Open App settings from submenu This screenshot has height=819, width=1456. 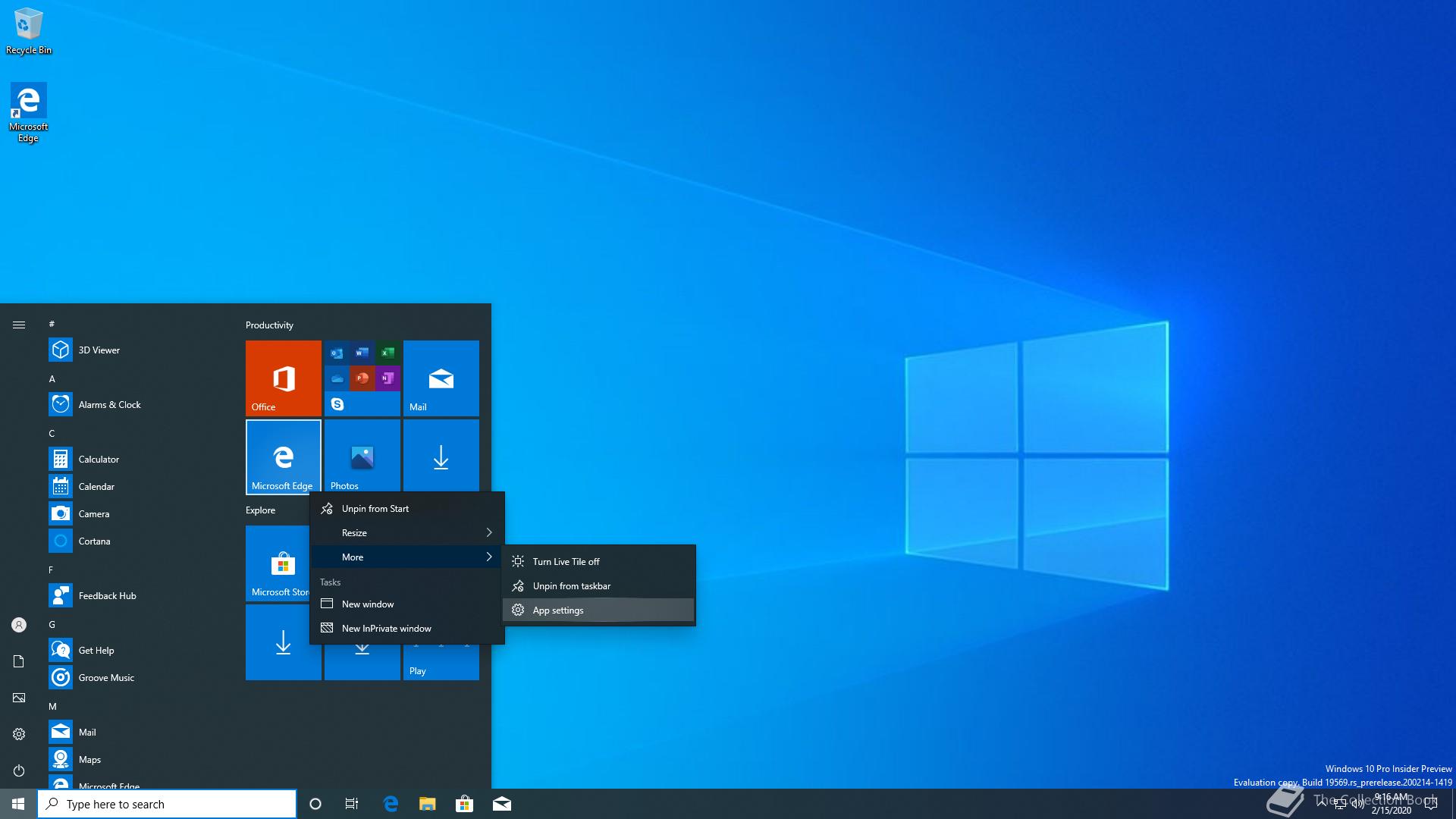[x=598, y=610]
